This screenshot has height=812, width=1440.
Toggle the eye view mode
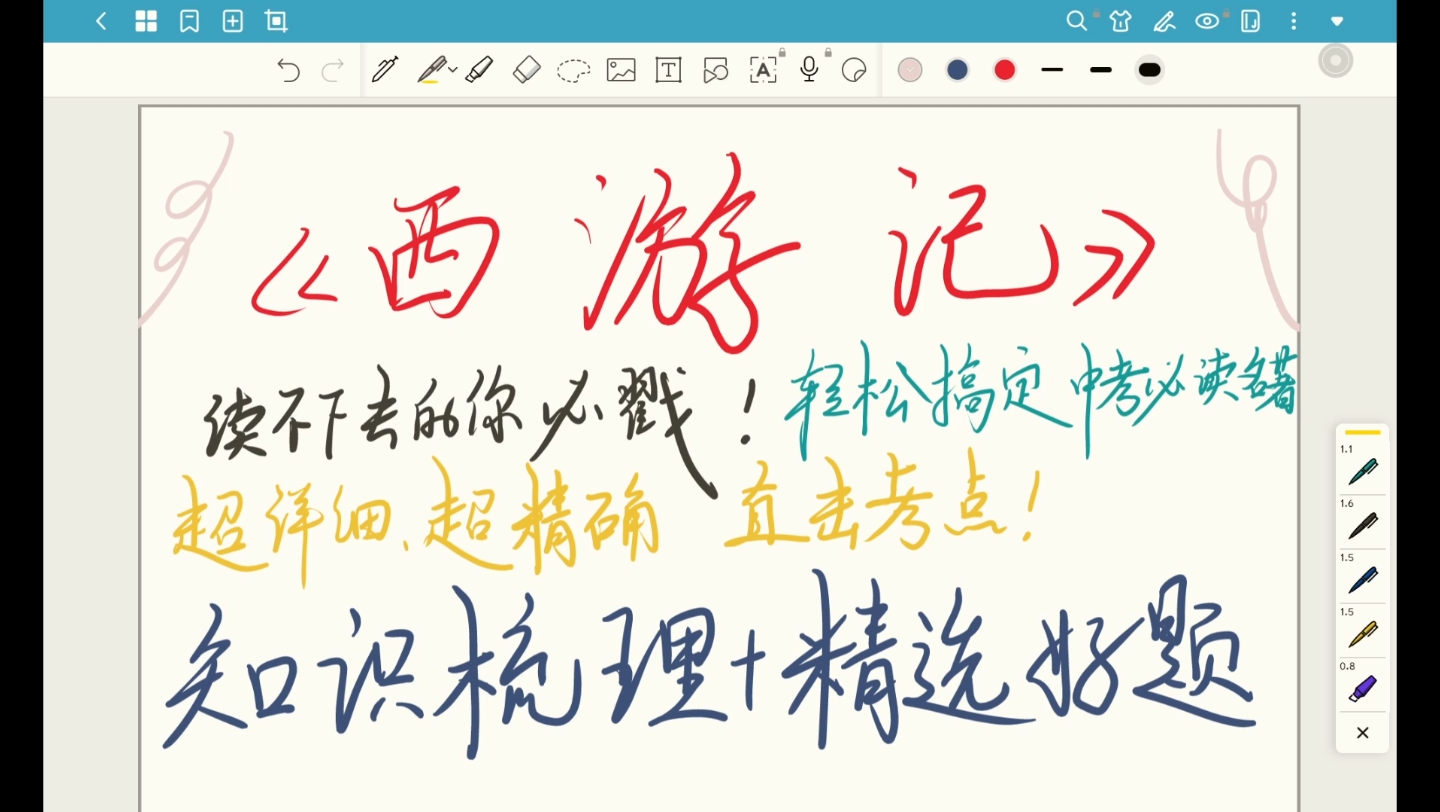(x=1207, y=21)
